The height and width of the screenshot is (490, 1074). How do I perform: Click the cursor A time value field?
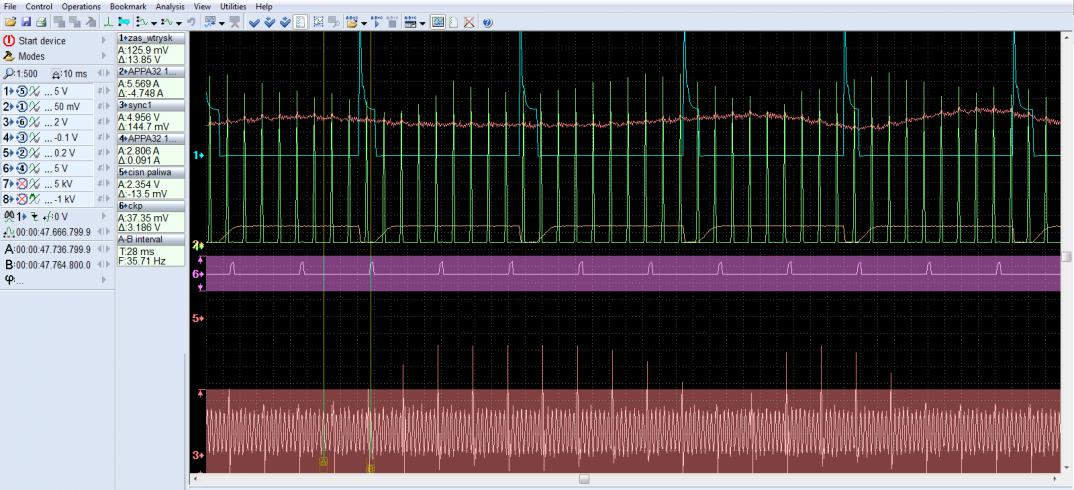click(x=54, y=249)
